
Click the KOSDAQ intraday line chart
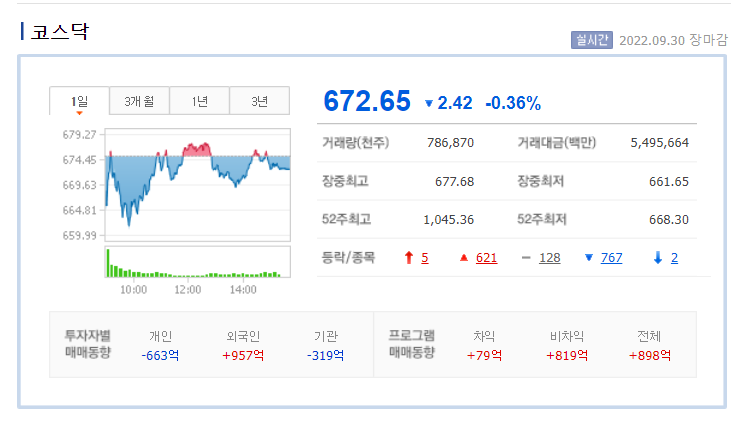click(x=198, y=185)
